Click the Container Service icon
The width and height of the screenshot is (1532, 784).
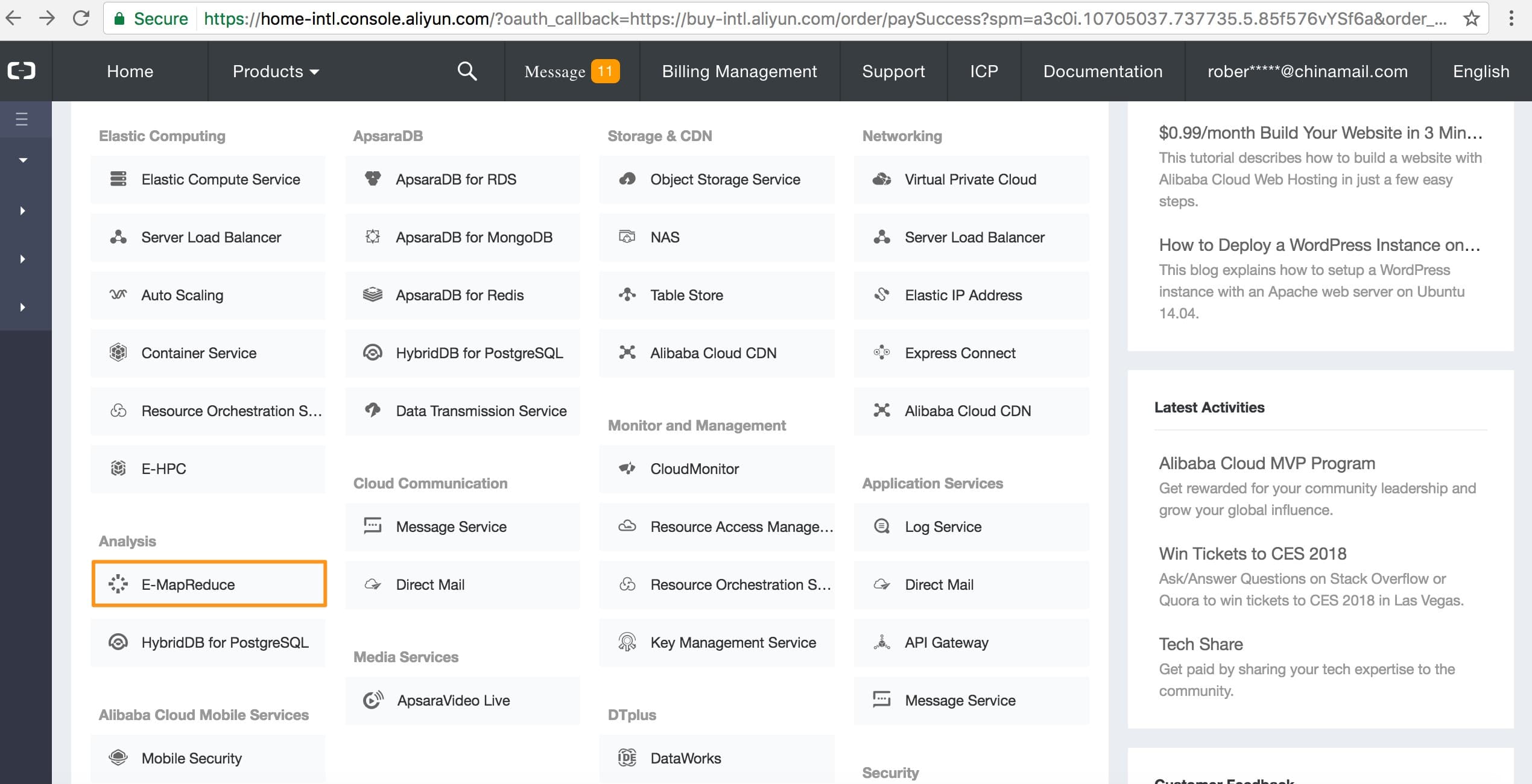tap(118, 353)
